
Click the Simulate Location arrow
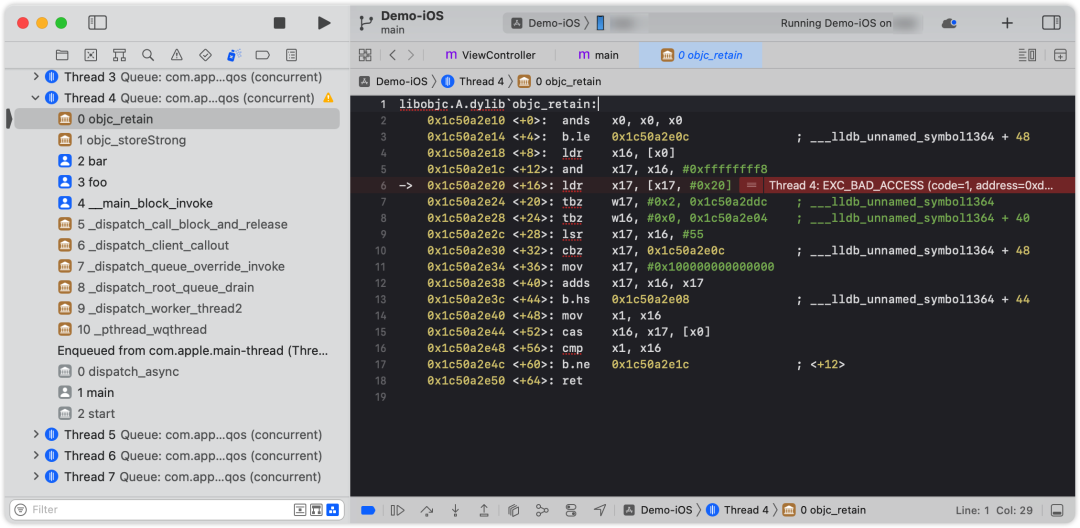click(600, 510)
